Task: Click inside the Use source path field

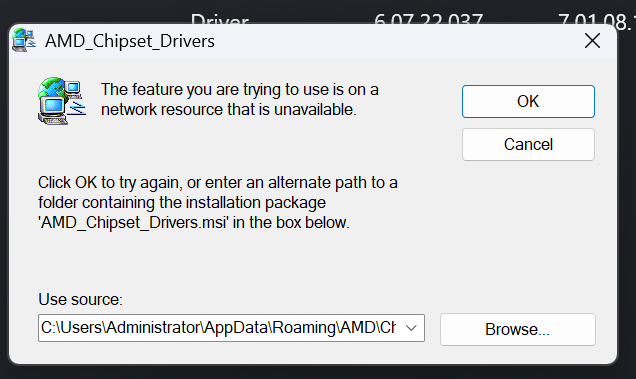Action: pyautogui.click(x=219, y=328)
